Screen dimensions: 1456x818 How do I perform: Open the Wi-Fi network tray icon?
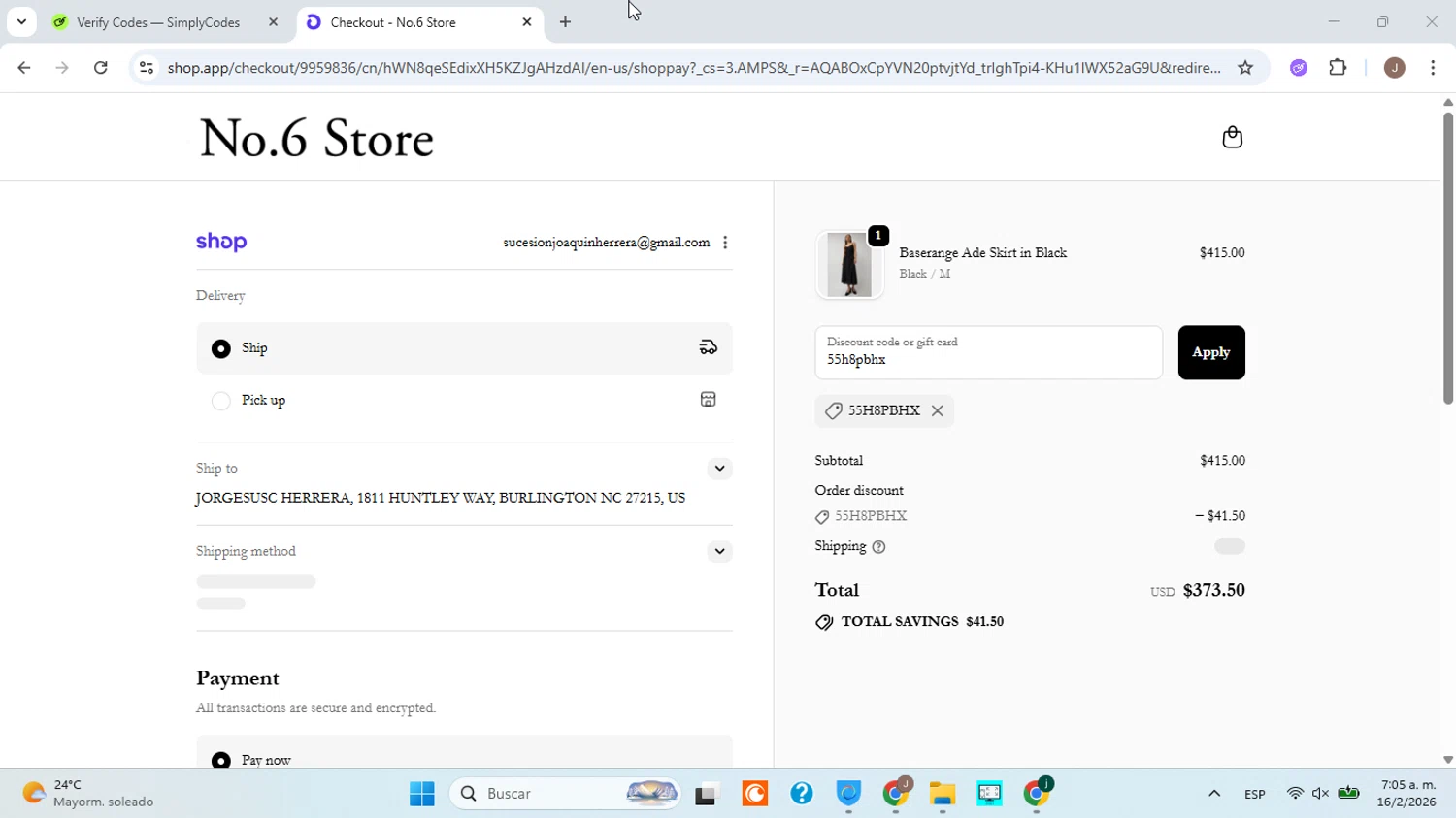coord(1295,794)
